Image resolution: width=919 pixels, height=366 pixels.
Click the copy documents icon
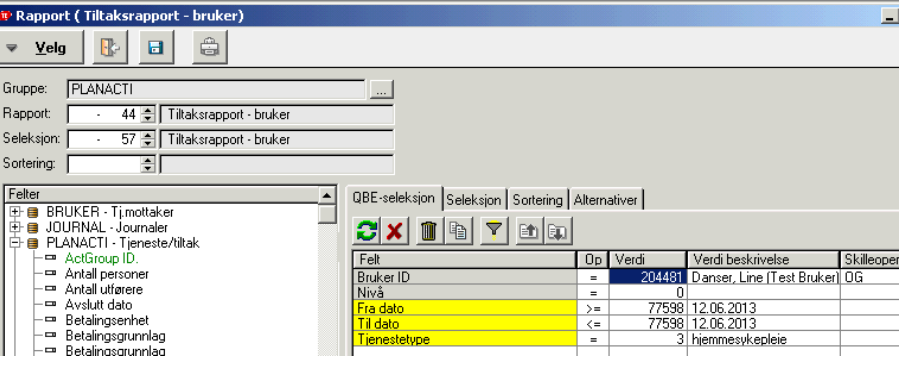click(457, 231)
